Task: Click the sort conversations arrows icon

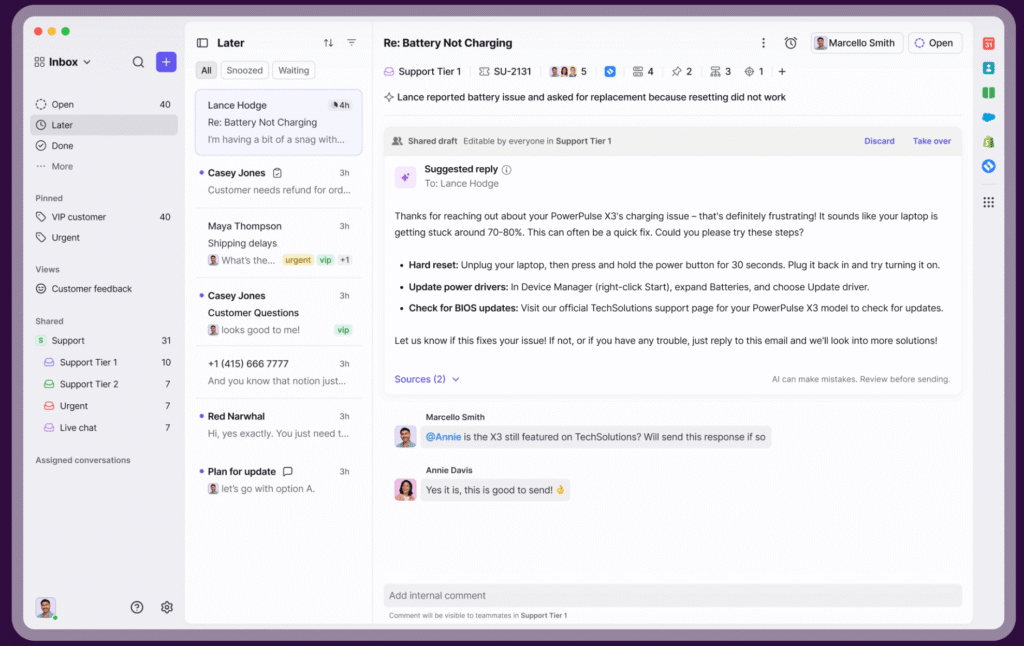Action: tap(328, 43)
